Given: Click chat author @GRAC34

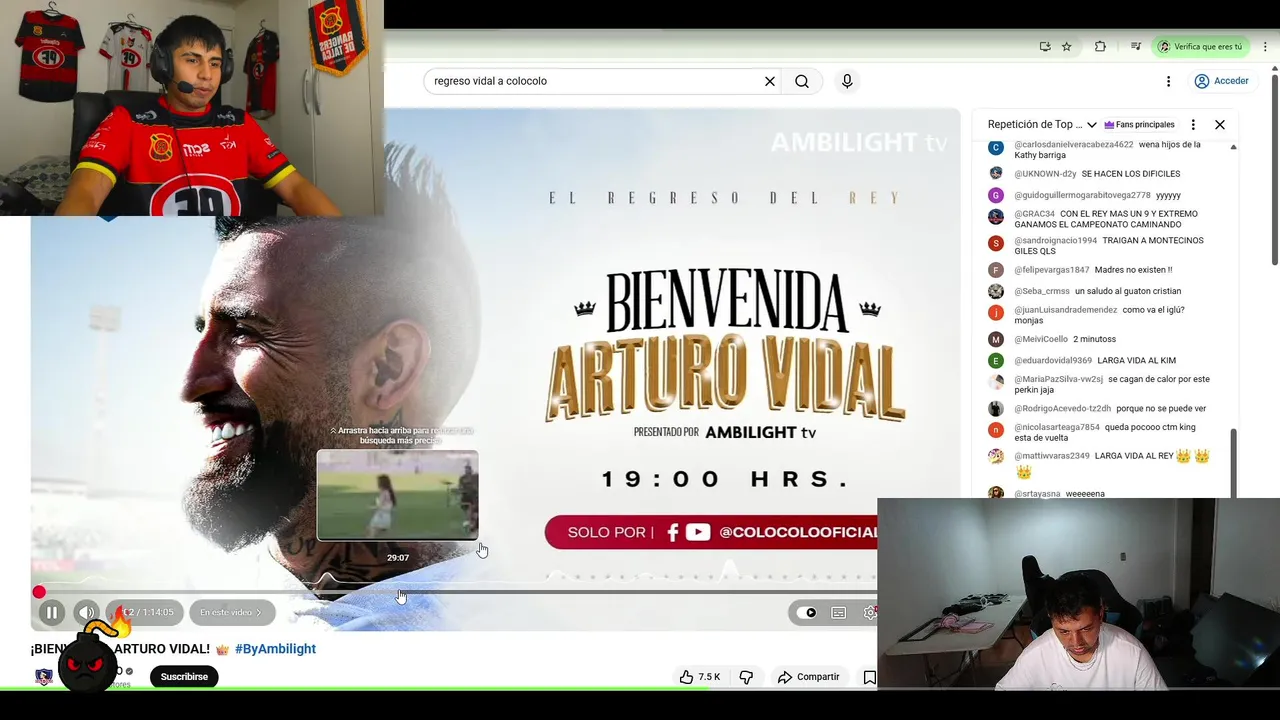Looking at the screenshot, I should [x=1034, y=214].
